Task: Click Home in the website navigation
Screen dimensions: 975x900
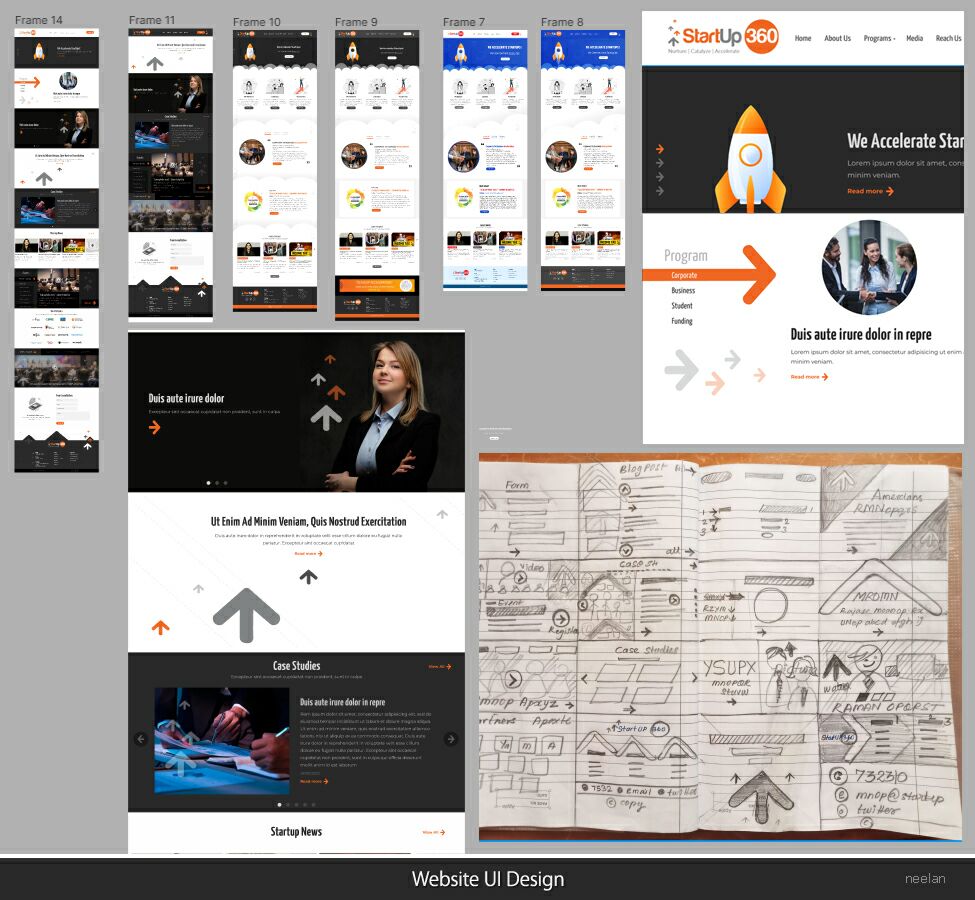Action: pos(803,38)
